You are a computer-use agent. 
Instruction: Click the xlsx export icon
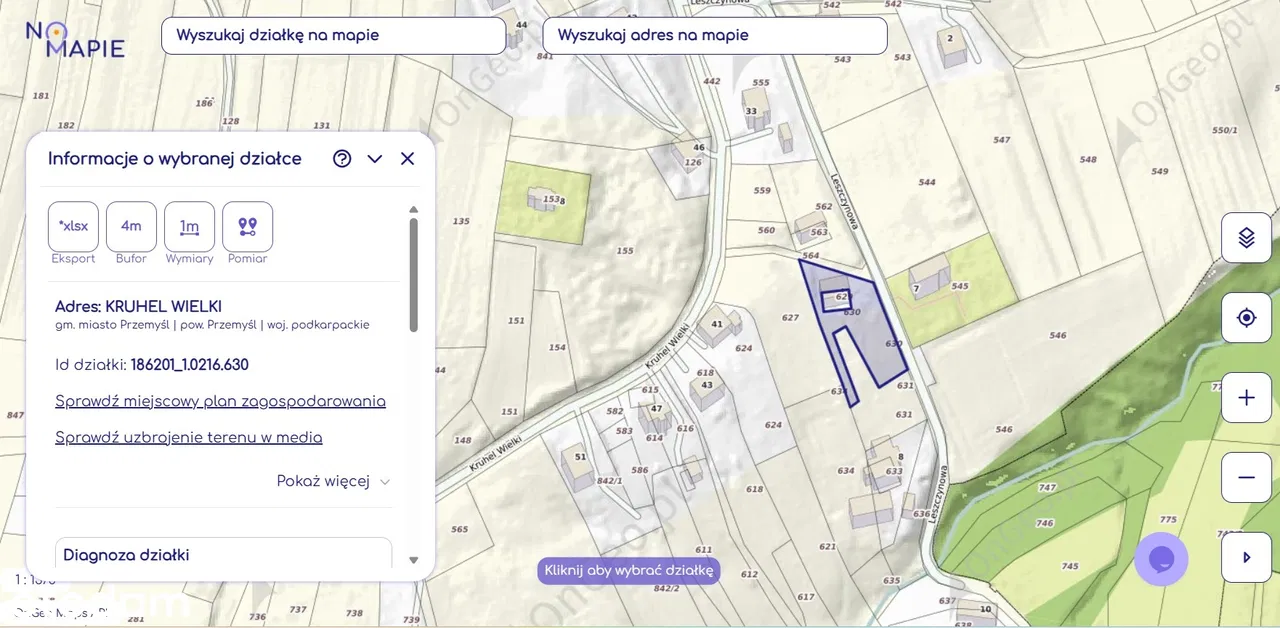point(73,226)
